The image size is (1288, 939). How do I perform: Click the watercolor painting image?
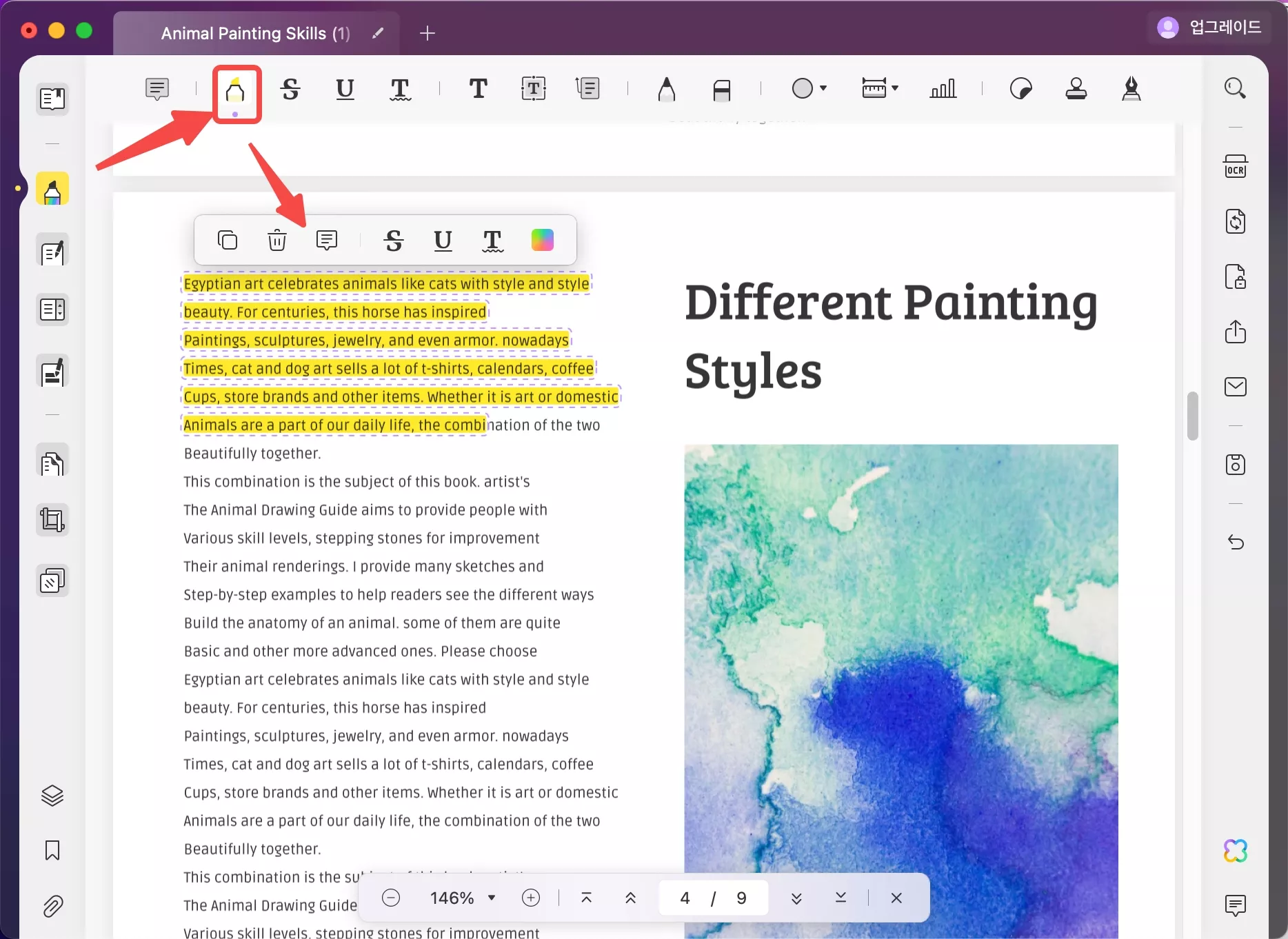901,691
